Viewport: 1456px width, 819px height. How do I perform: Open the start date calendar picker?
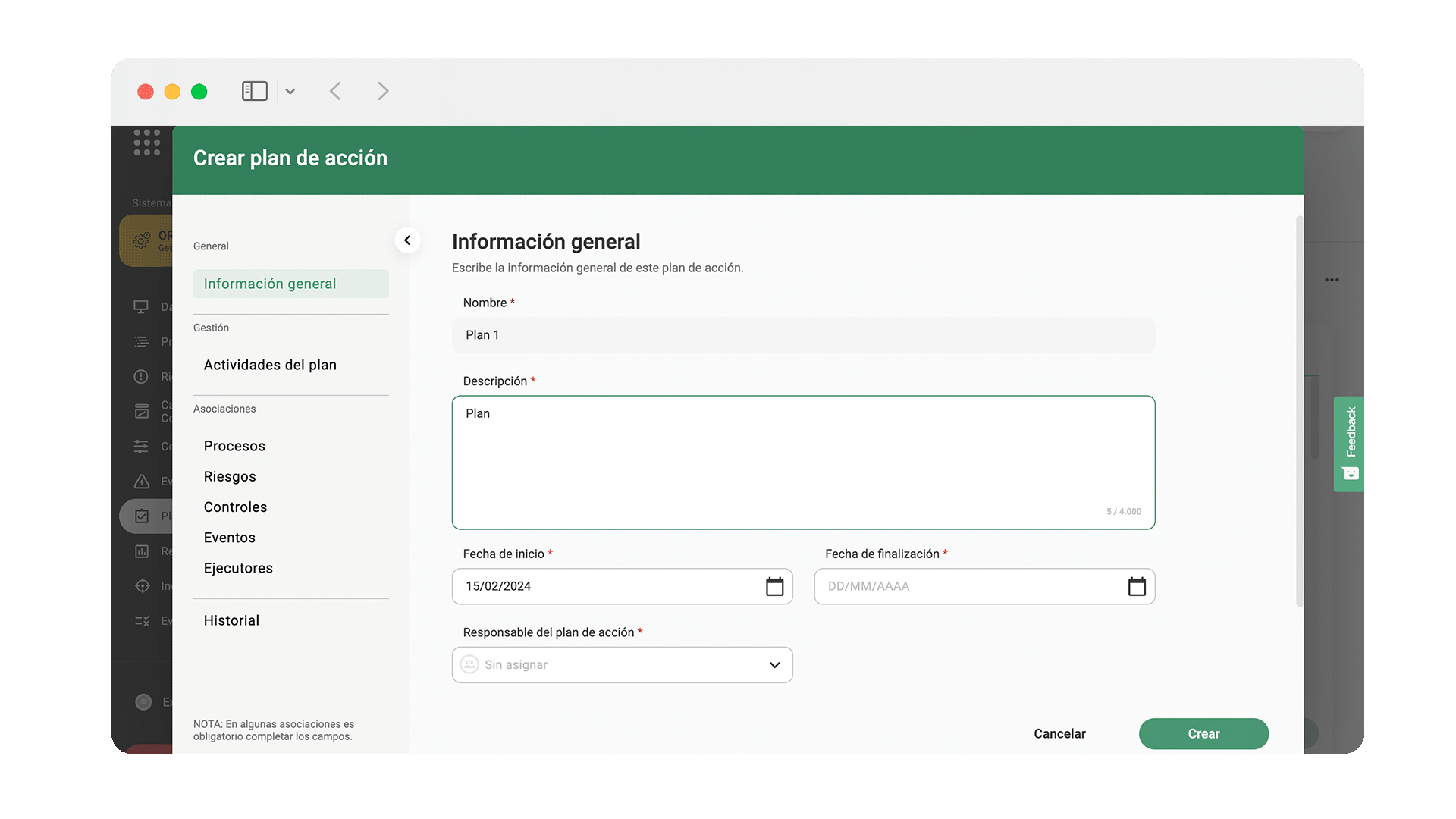coord(774,586)
